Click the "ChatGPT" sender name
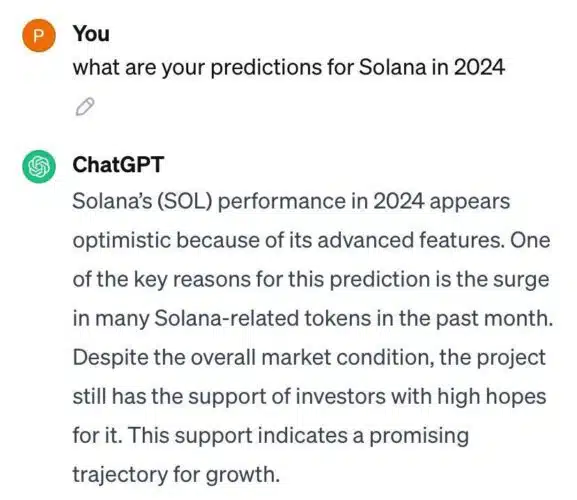Image resolution: width=577 pixels, height=500 pixels. pyautogui.click(x=118, y=164)
